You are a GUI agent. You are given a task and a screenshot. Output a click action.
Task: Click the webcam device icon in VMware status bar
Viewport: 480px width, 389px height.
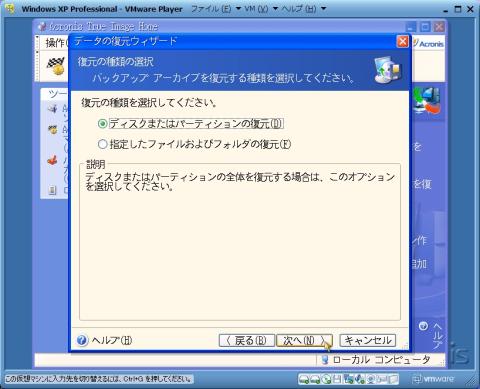click(x=370, y=379)
